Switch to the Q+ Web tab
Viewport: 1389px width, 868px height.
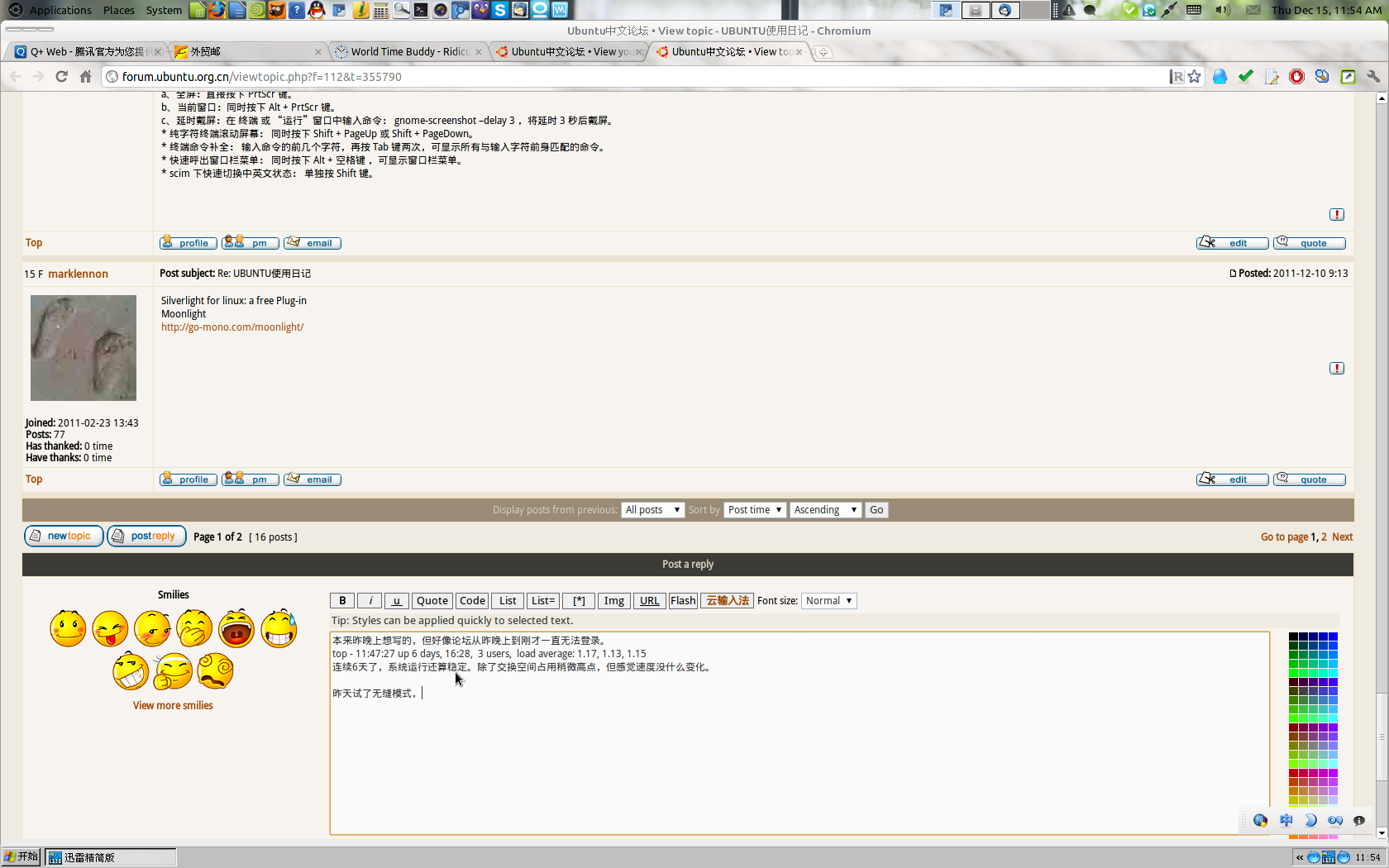pyautogui.click(x=87, y=51)
